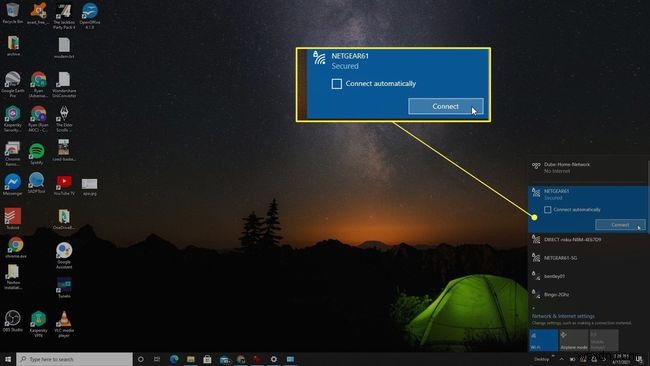
Task: Open the modem.txt file on the desktop
Action: pos(64,48)
